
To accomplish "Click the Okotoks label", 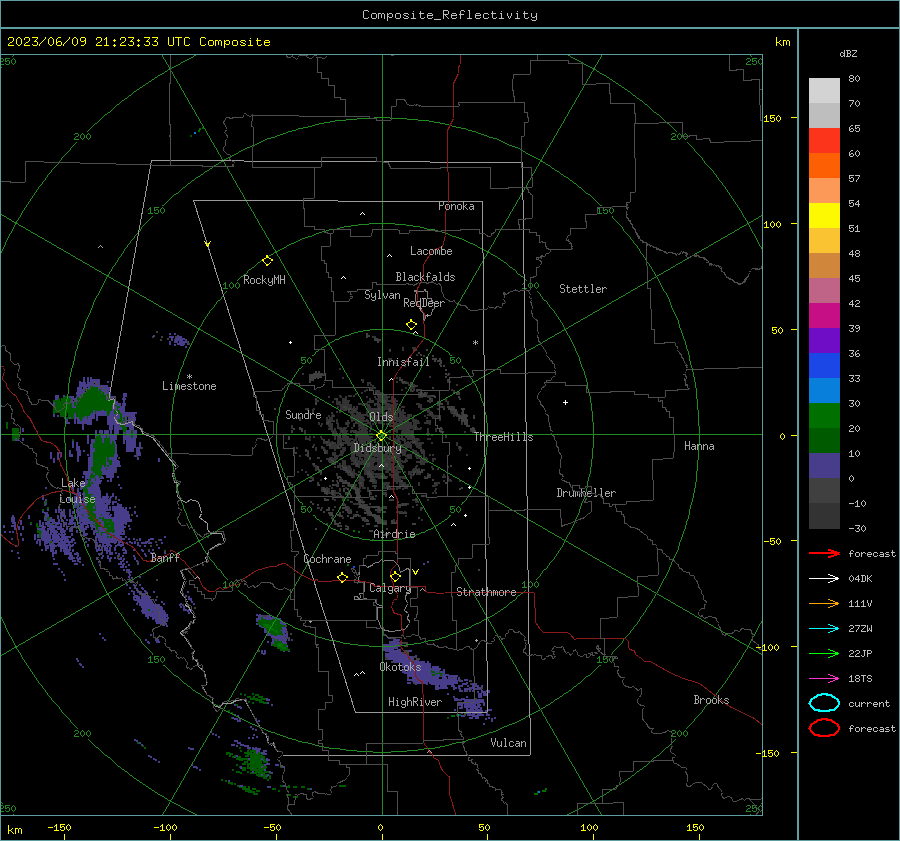I will tap(400, 667).
